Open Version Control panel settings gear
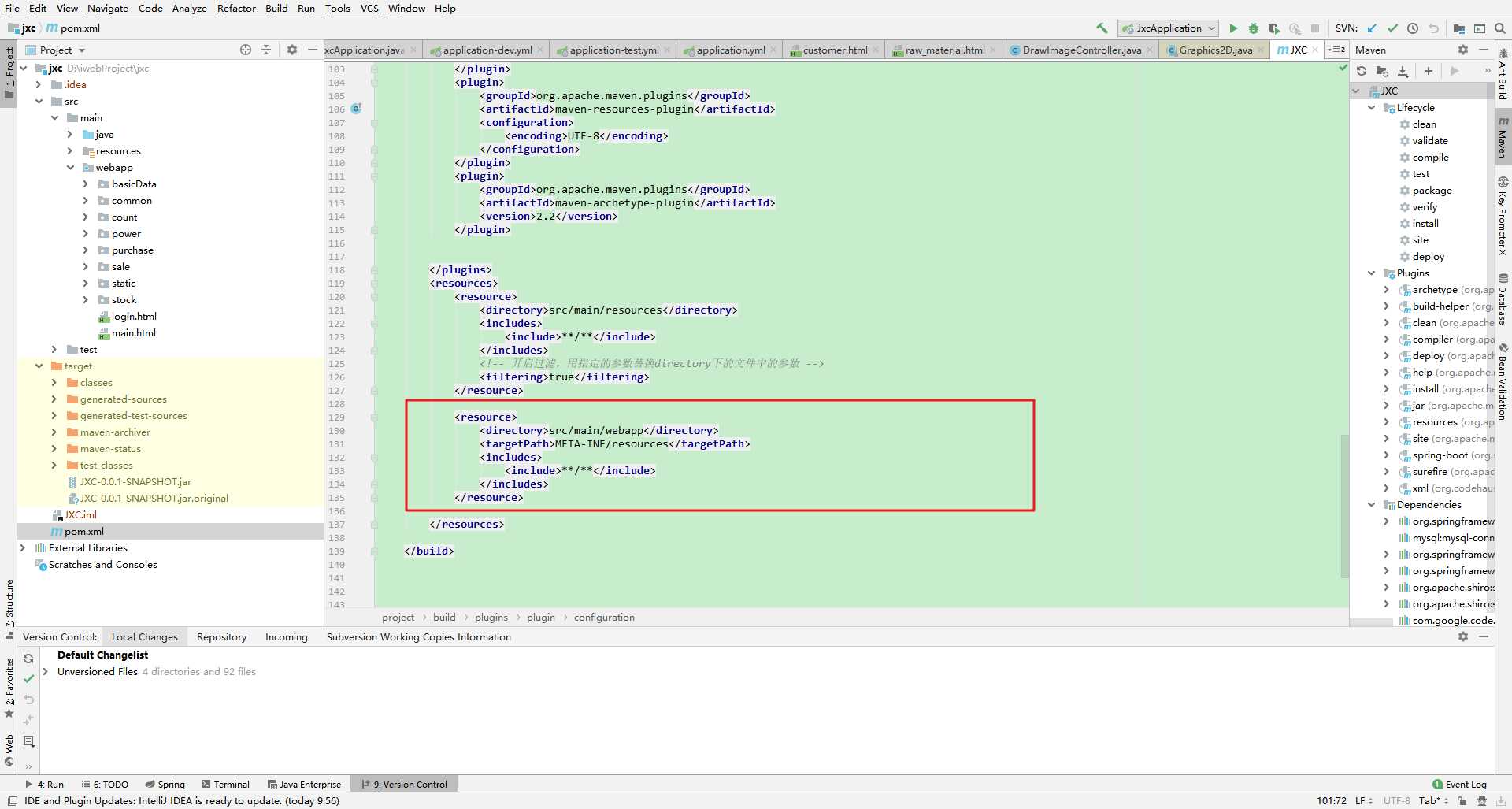This screenshot has height=809, width=1512. coord(1463,636)
